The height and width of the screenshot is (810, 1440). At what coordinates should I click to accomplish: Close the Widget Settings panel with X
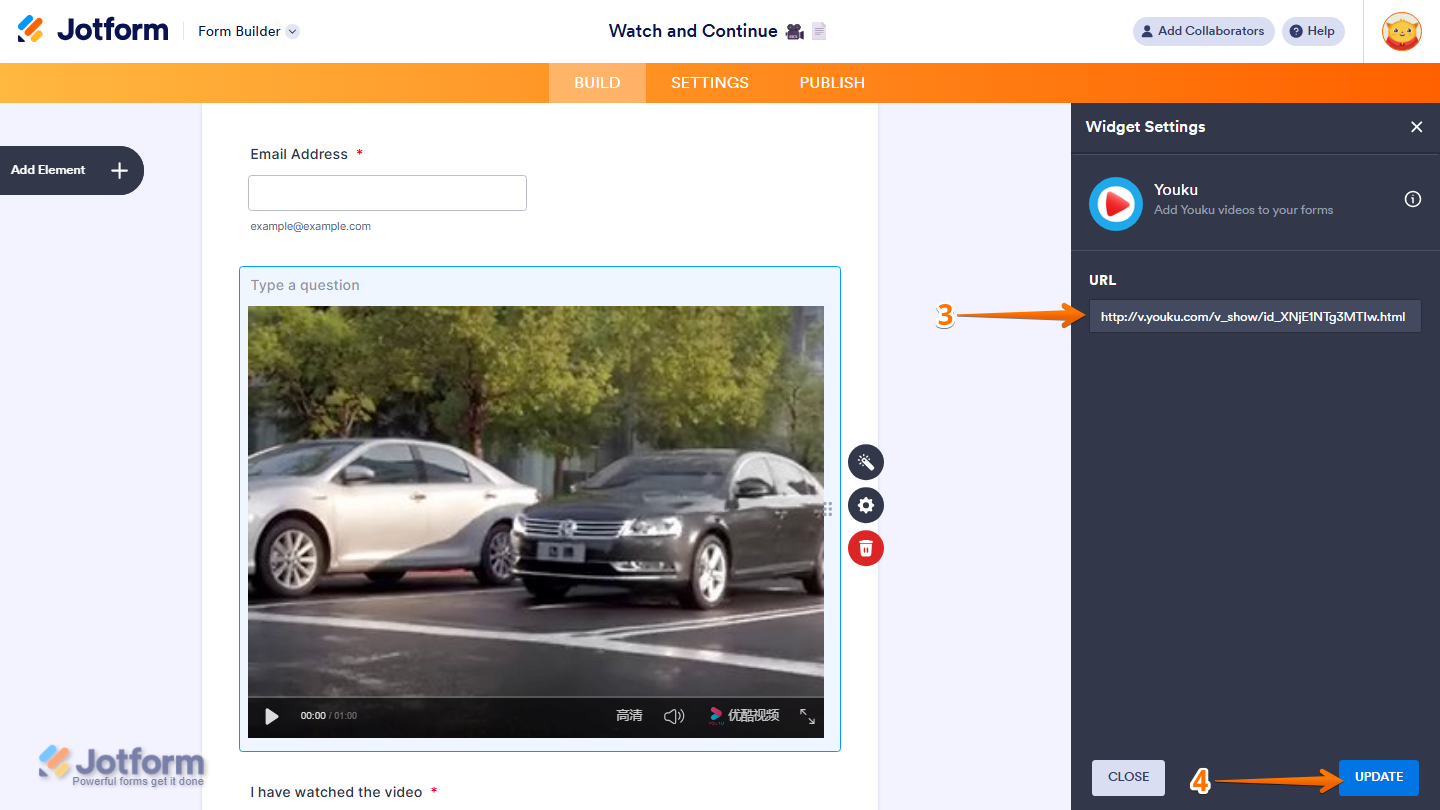(x=1416, y=127)
